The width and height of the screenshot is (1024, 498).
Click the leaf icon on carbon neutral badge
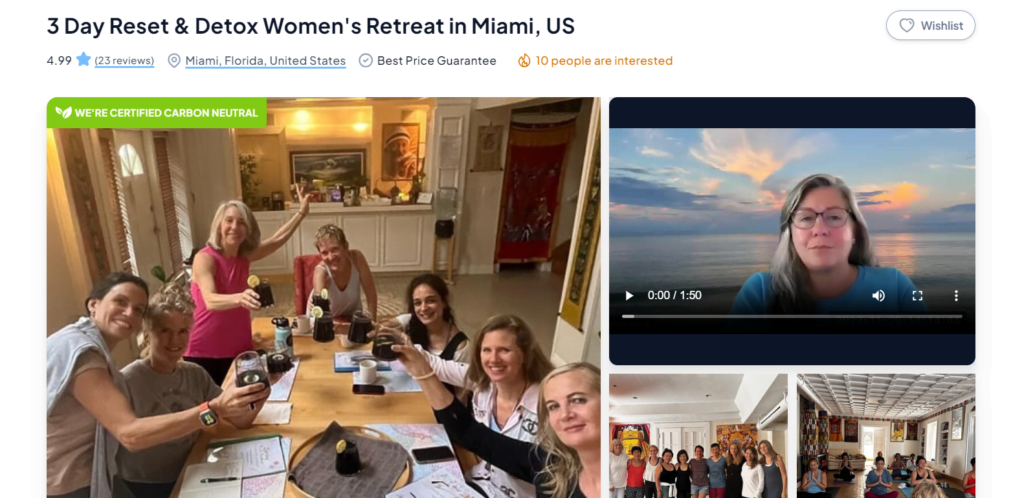pyautogui.click(x=63, y=112)
